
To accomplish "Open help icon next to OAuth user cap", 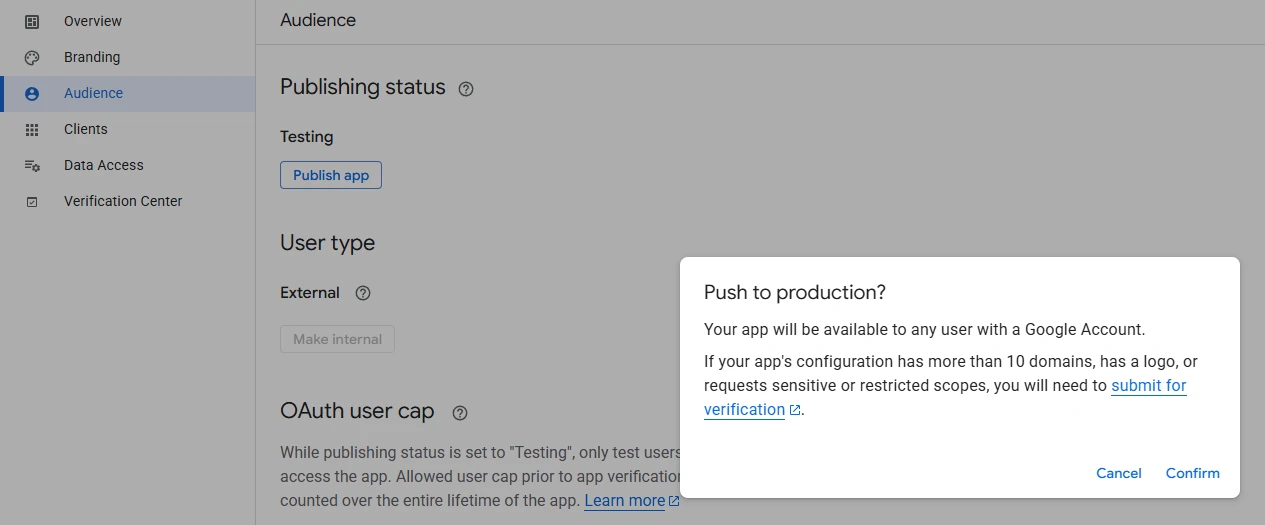I will (460, 412).
